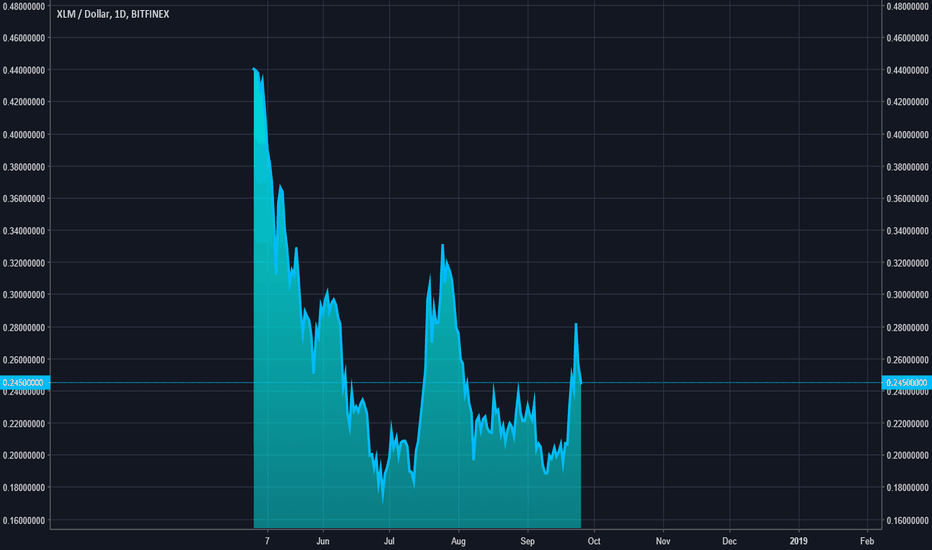Click 0.32000000 on the left price axis
Image resolution: width=932 pixels, height=550 pixels.
coord(24,263)
